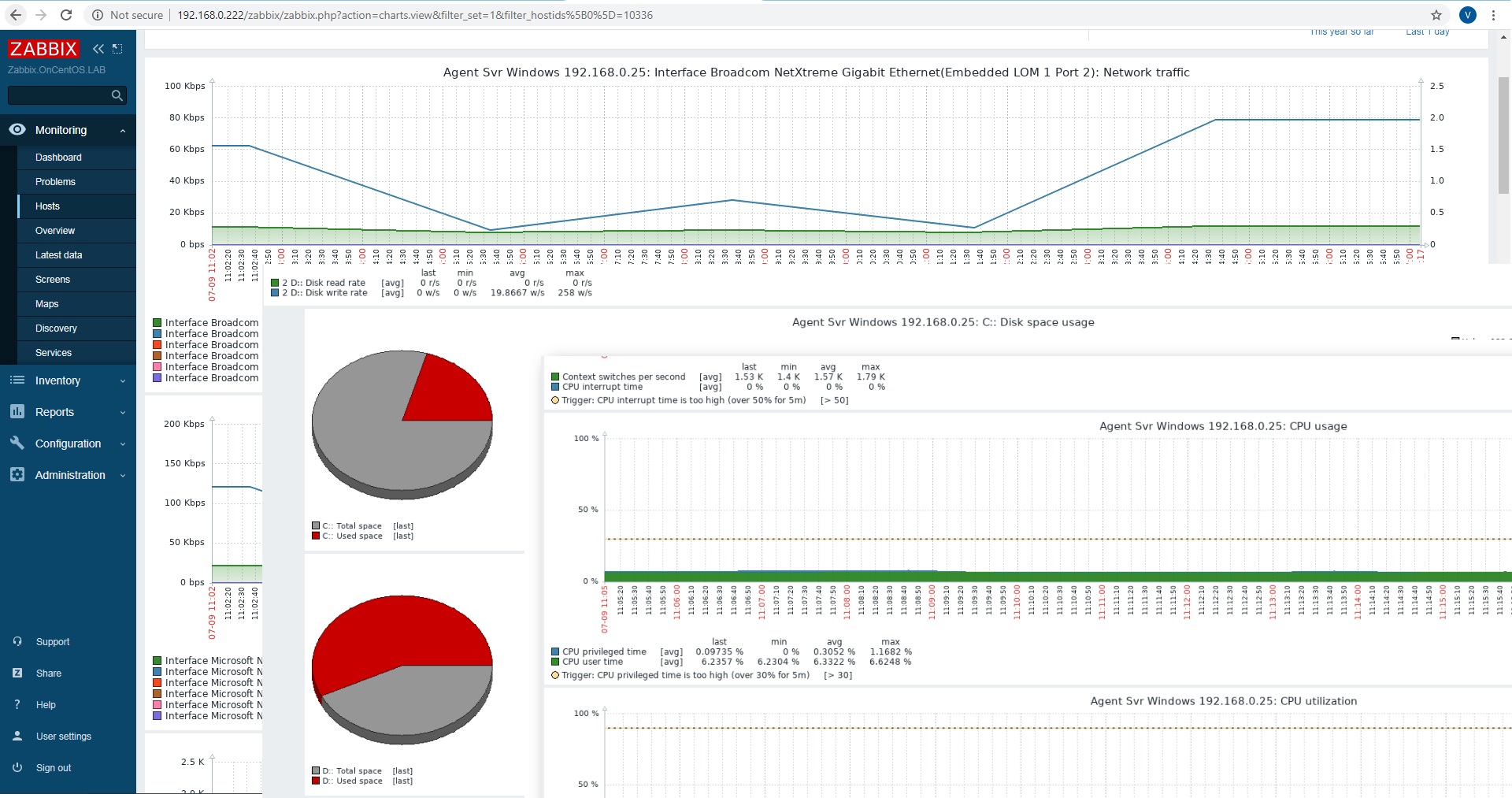Collapse the sidebar with the « toggle
The width and height of the screenshot is (1512, 798).
(x=98, y=48)
